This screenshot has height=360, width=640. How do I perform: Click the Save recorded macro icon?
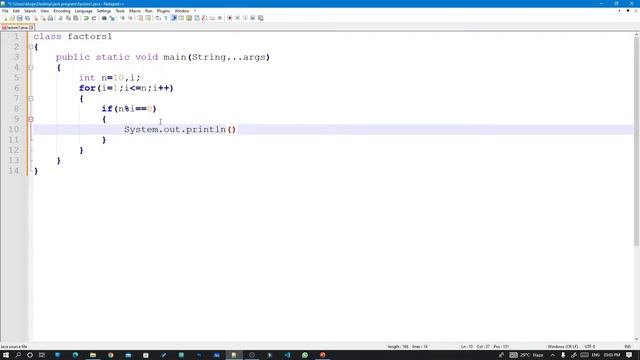[x=261, y=18]
